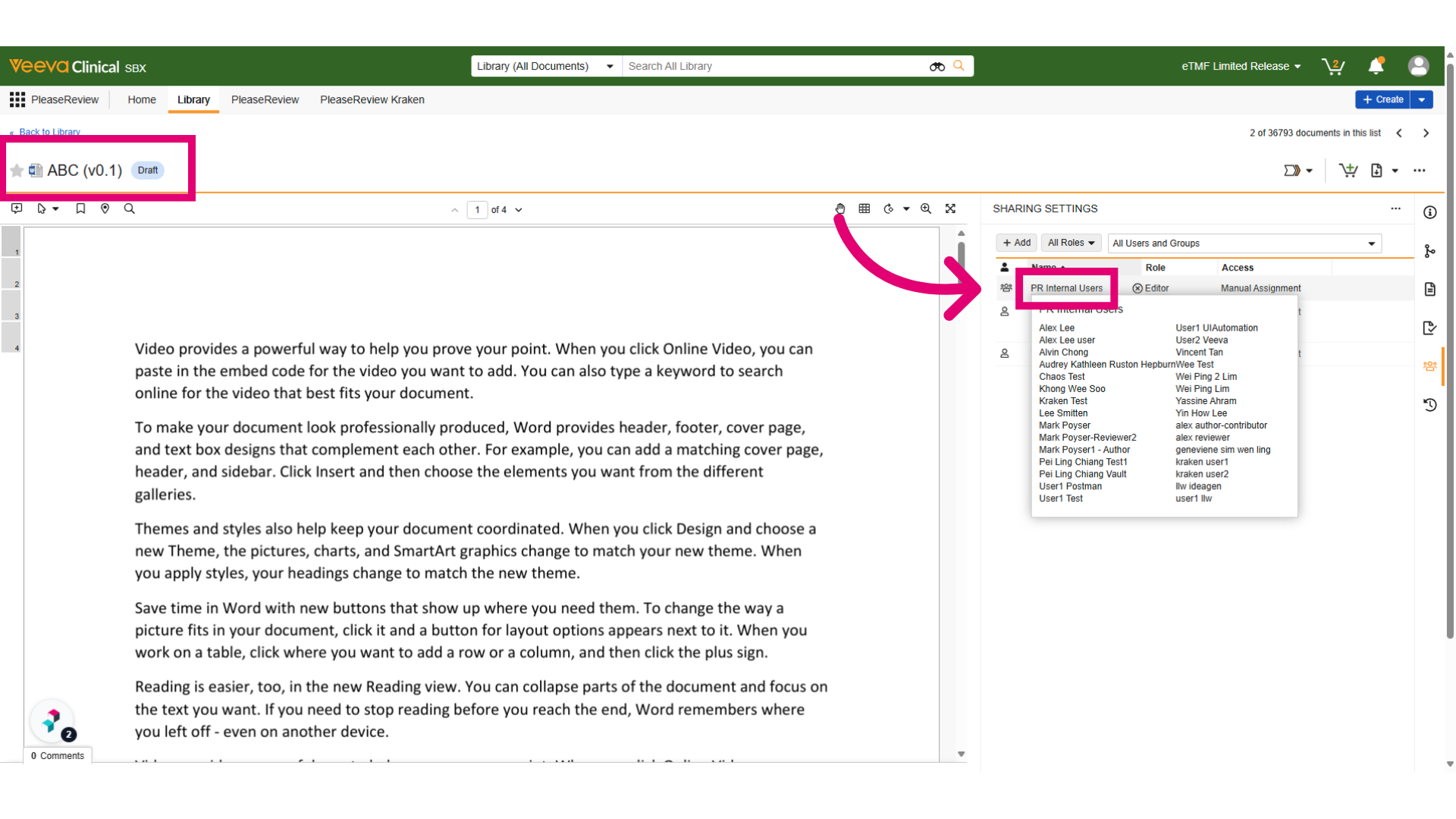The height and width of the screenshot is (819, 1456).
Task: Expand the Create button dropdown arrow
Action: click(1422, 99)
